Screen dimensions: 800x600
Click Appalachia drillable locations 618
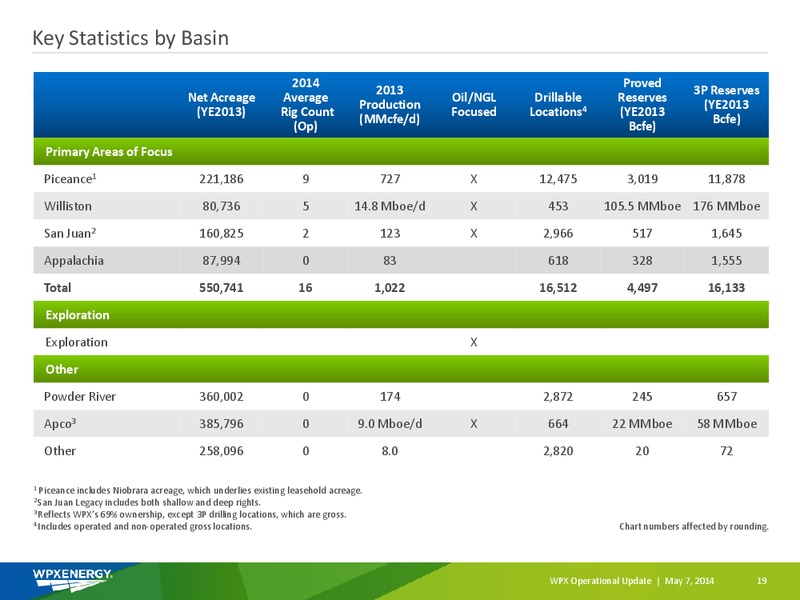coord(558,261)
